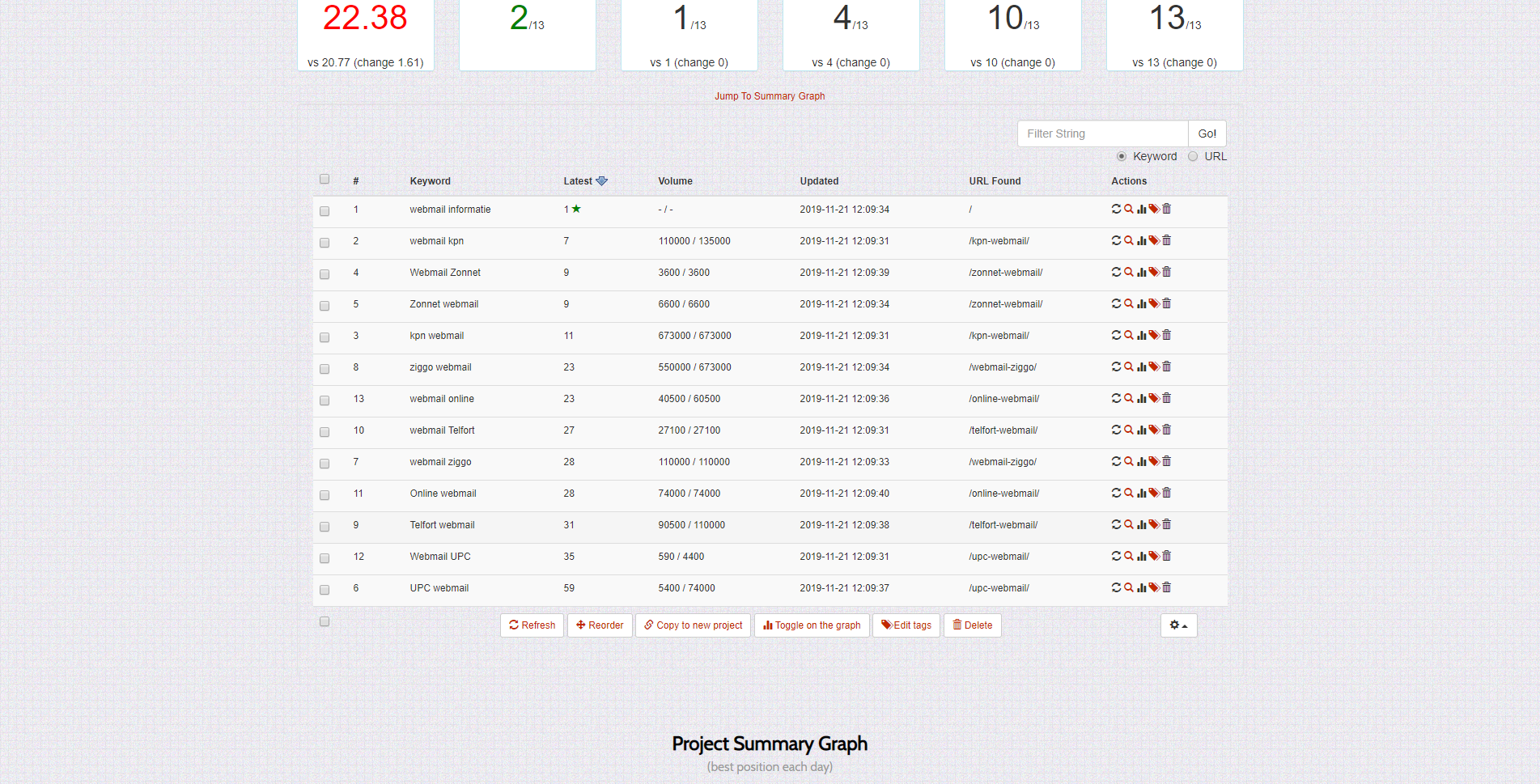Click the Delete button below the table

[973, 625]
